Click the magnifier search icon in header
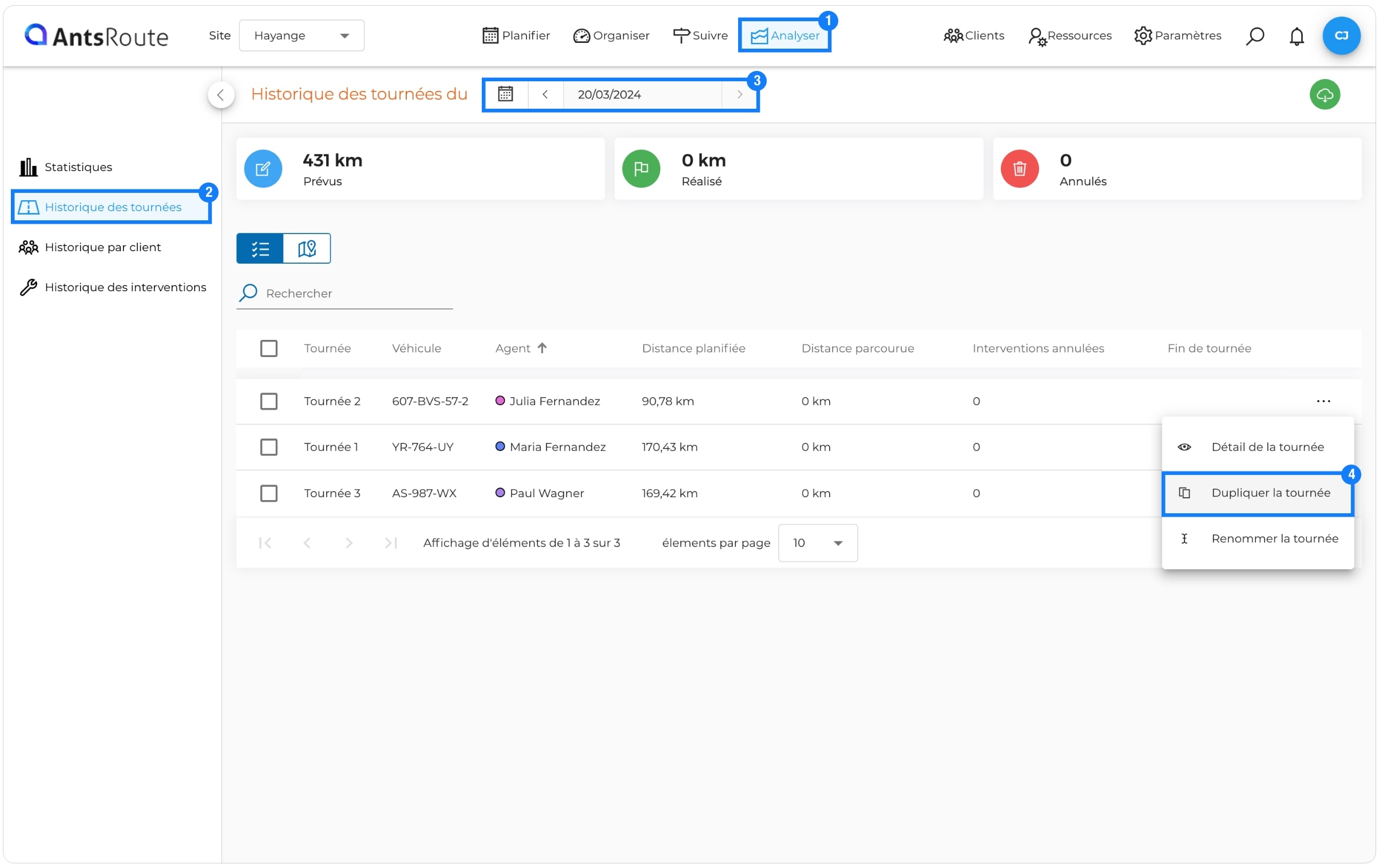This screenshot has width=1379, height=868. (x=1255, y=35)
